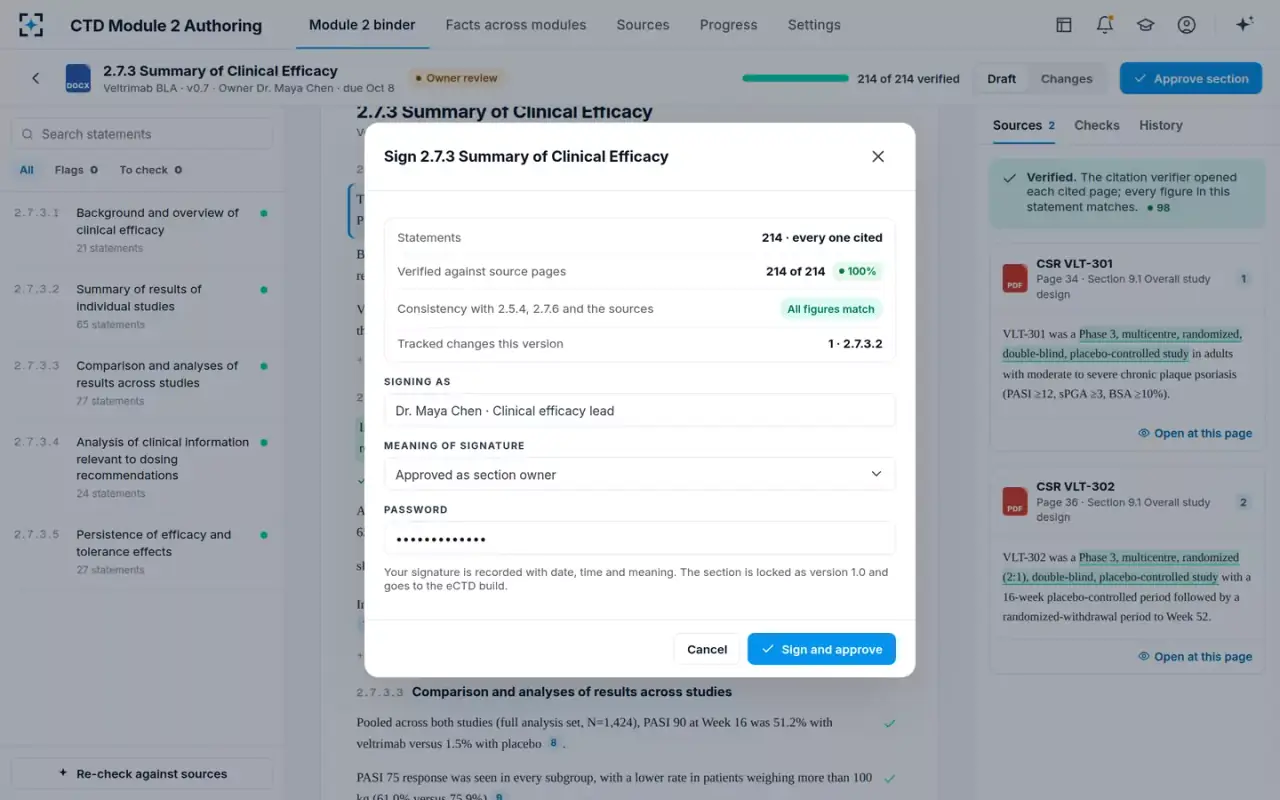The height and width of the screenshot is (800, 1280).
Task: Cancel the signing dialog
Action: pyautogui.click(x=707, y=649)
